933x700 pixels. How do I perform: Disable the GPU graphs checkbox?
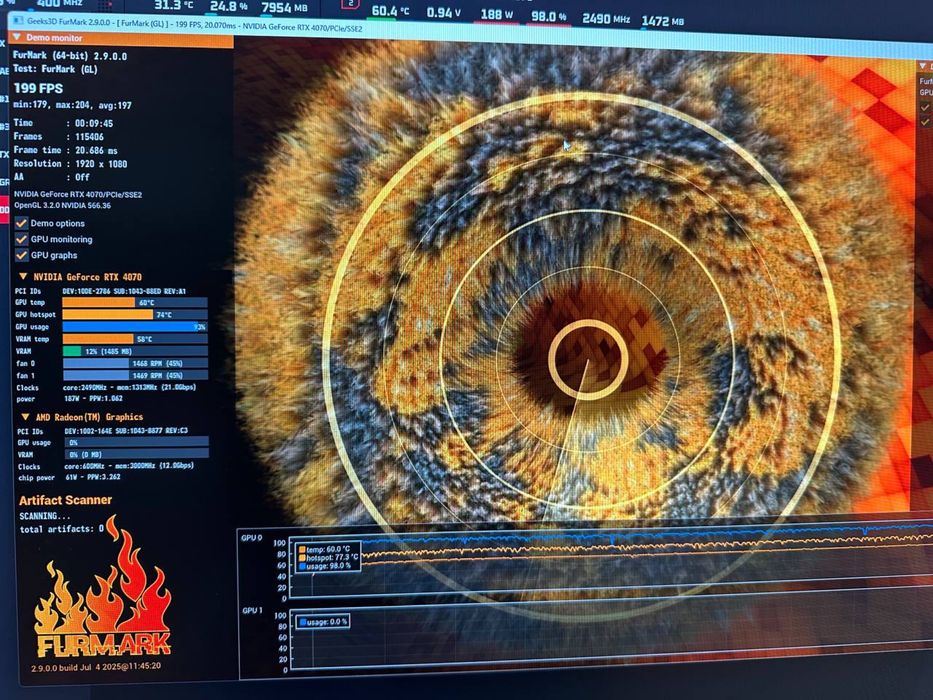click(x=21, y=255)
